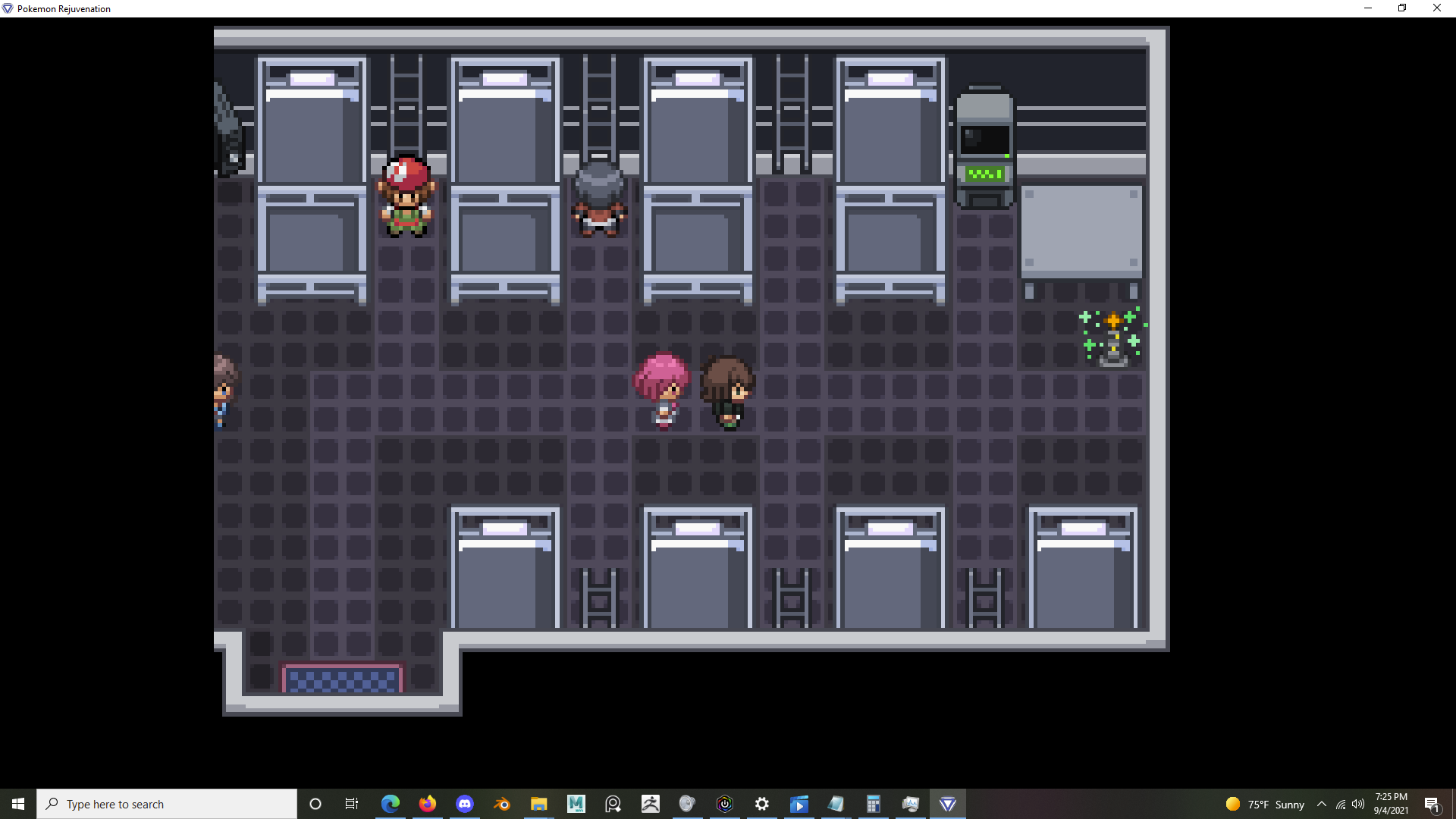The height and width of the screenshot is (819, 1456).
Task: Click the NPC at the room's left edge
Action: [x=225, y=391]
